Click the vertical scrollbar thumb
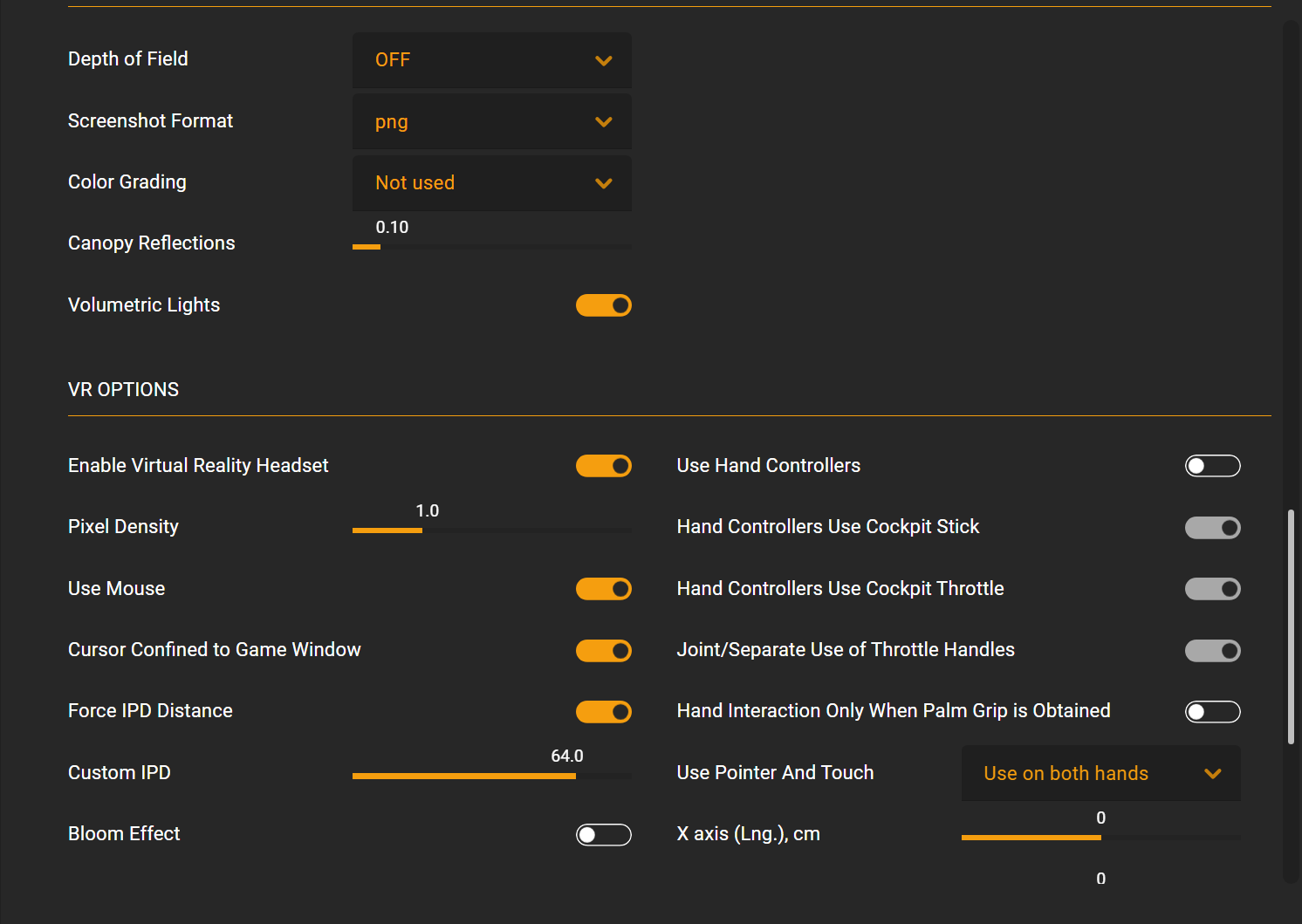The image size is (1302, 924). [x=1291, y=626]
